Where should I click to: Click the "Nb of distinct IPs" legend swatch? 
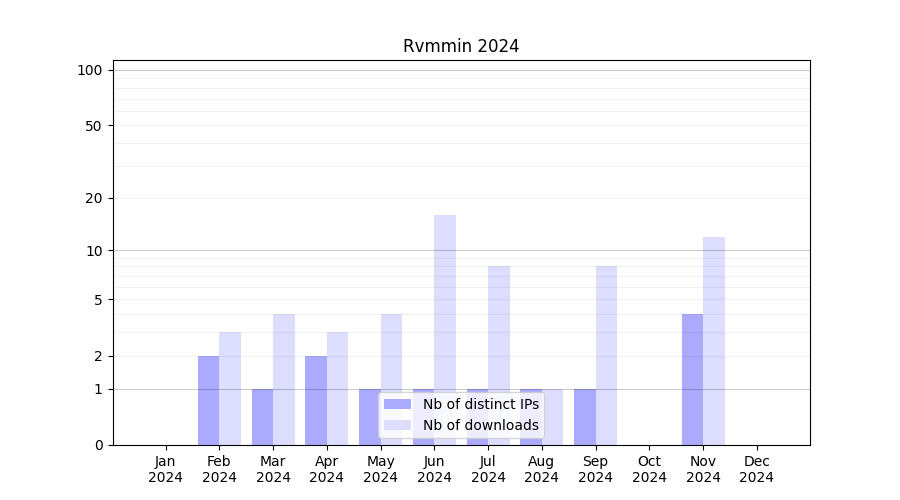coord(397,404)
